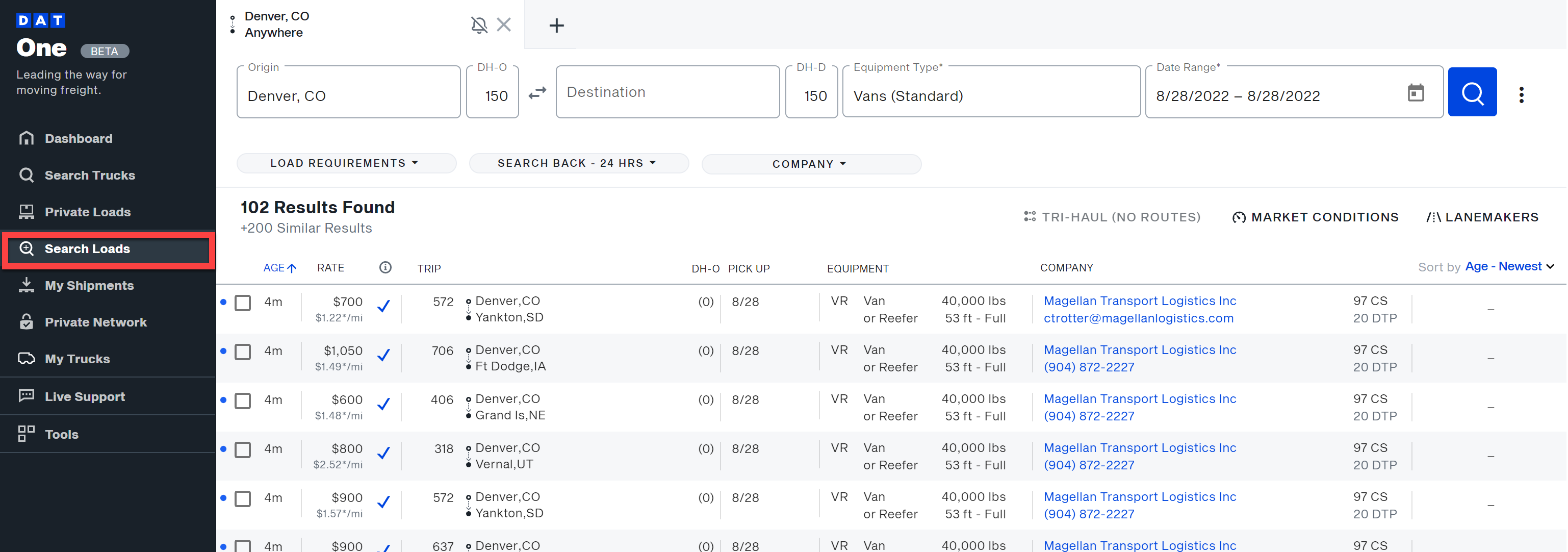Open My Trucks panel
This screenshot has width=1568, height=552.
tap(76, 359)
